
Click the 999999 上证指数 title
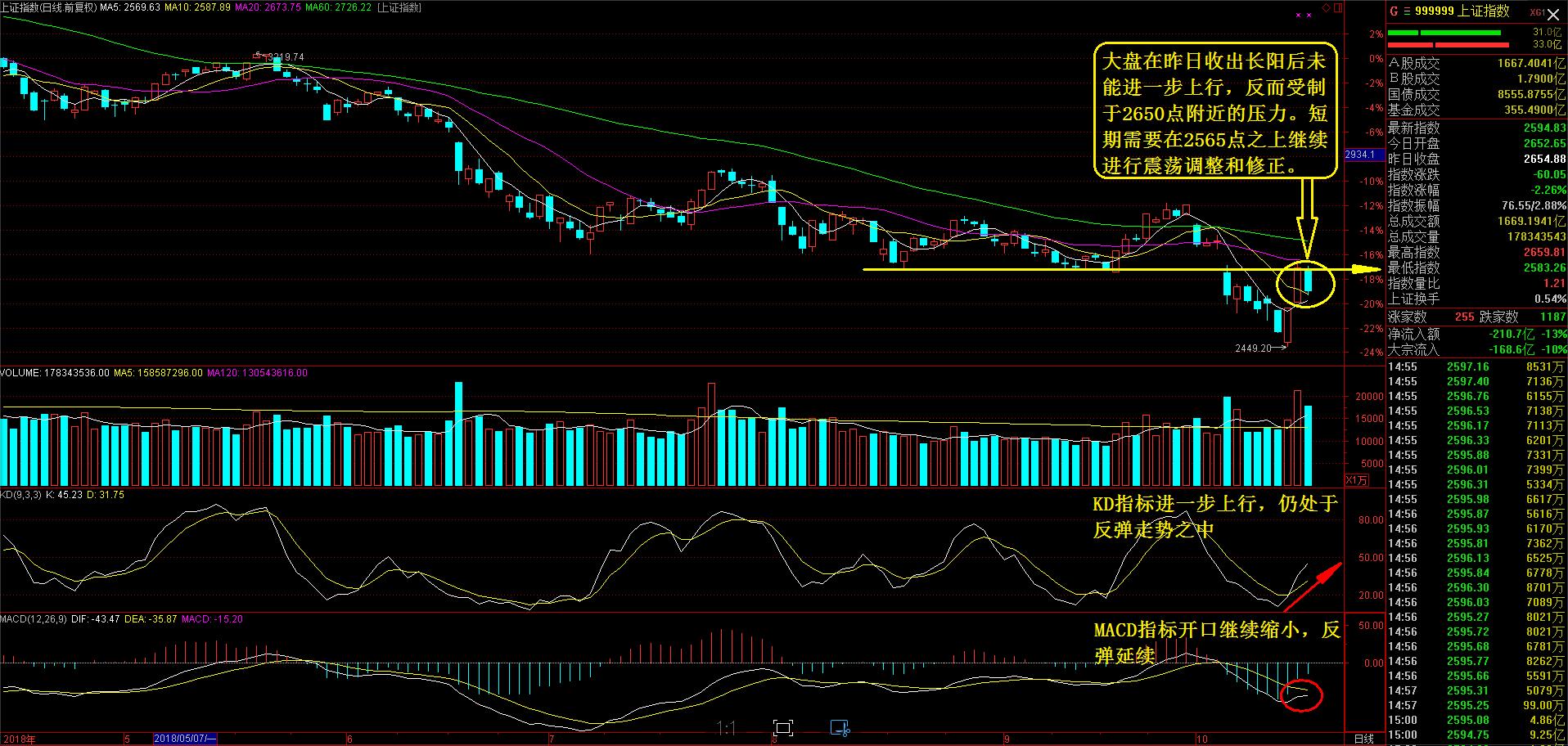(1462, 11)
